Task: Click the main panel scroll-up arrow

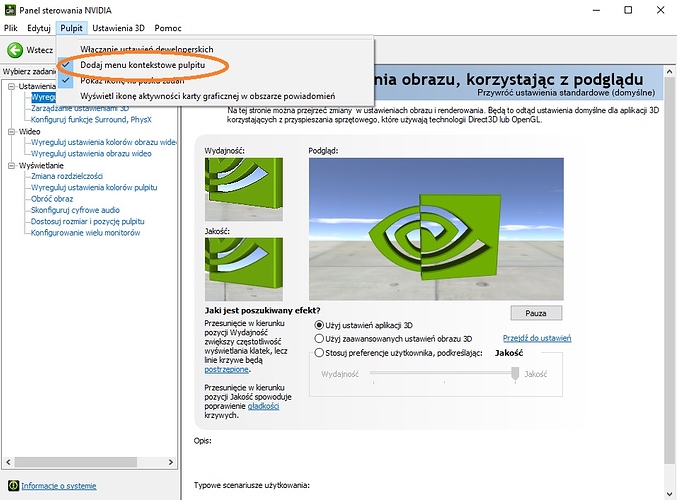Action: click(670, 71)
